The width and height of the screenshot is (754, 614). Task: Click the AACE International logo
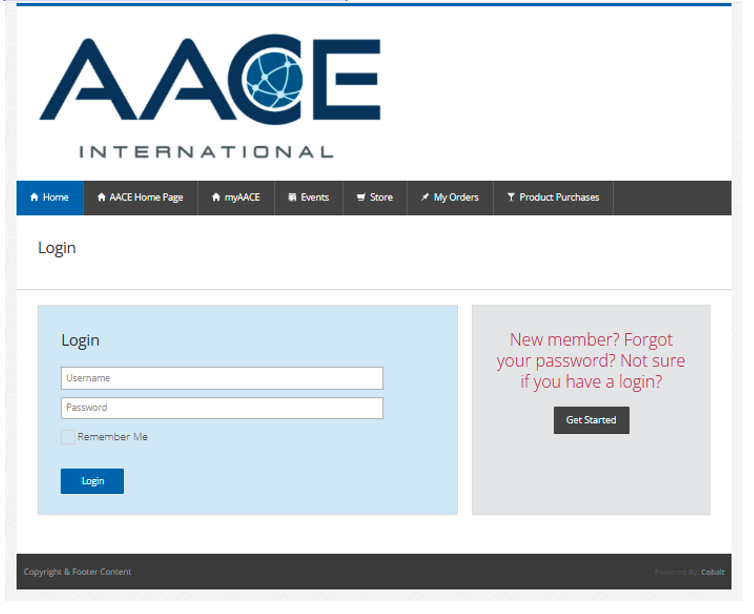(210, 96)
